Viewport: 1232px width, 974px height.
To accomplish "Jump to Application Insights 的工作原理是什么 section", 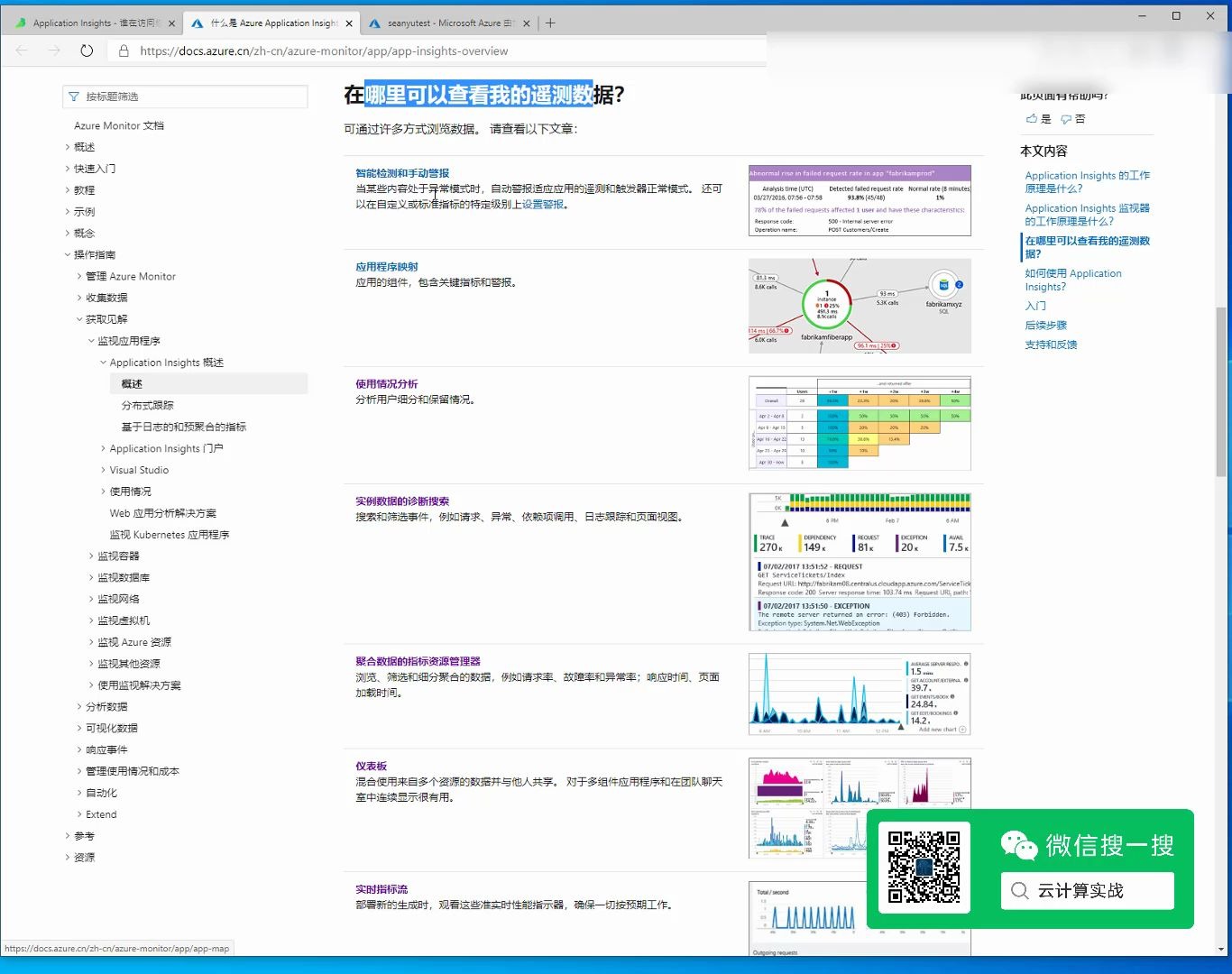I will pyautogui.click(x=1087, y=182).
